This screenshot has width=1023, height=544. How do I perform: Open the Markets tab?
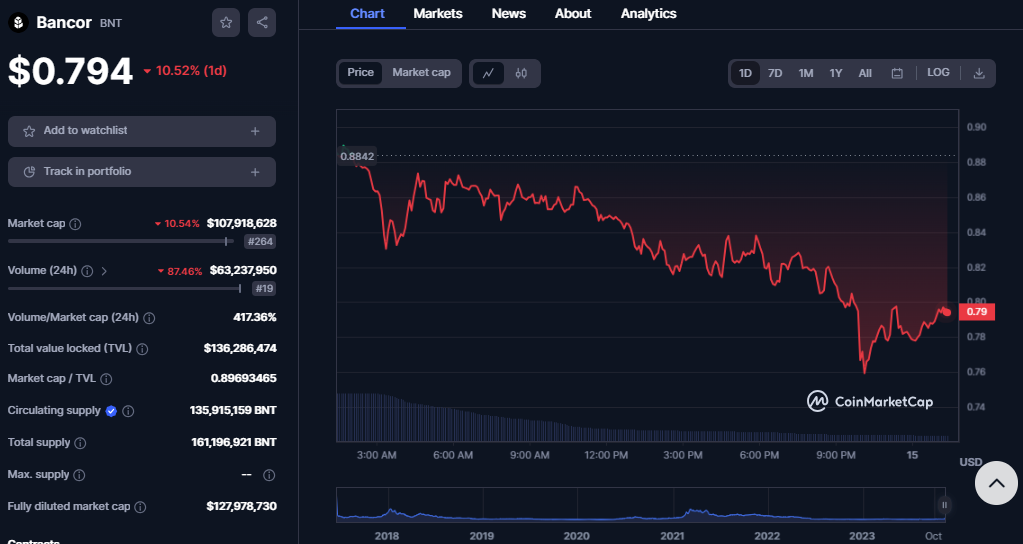click(437, 14)
